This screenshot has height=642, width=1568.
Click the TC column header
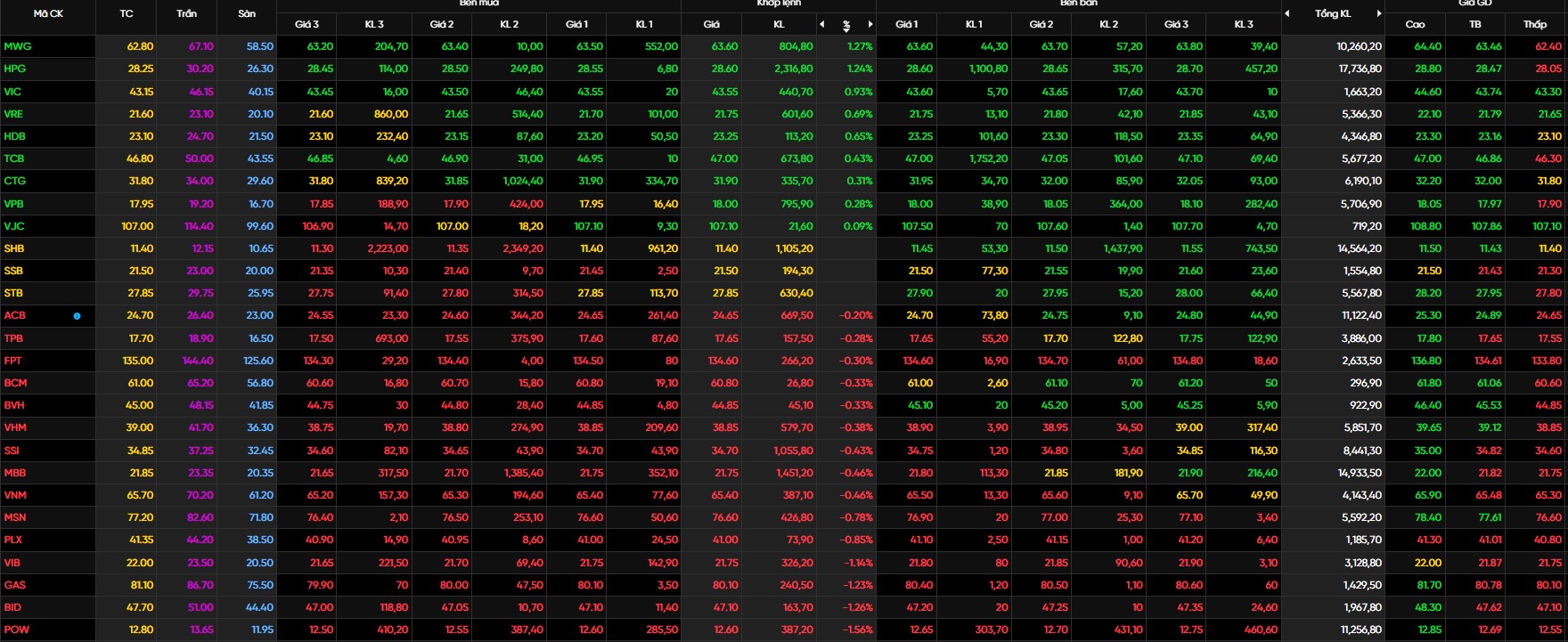pyautogui.click(x=127, y=13)
